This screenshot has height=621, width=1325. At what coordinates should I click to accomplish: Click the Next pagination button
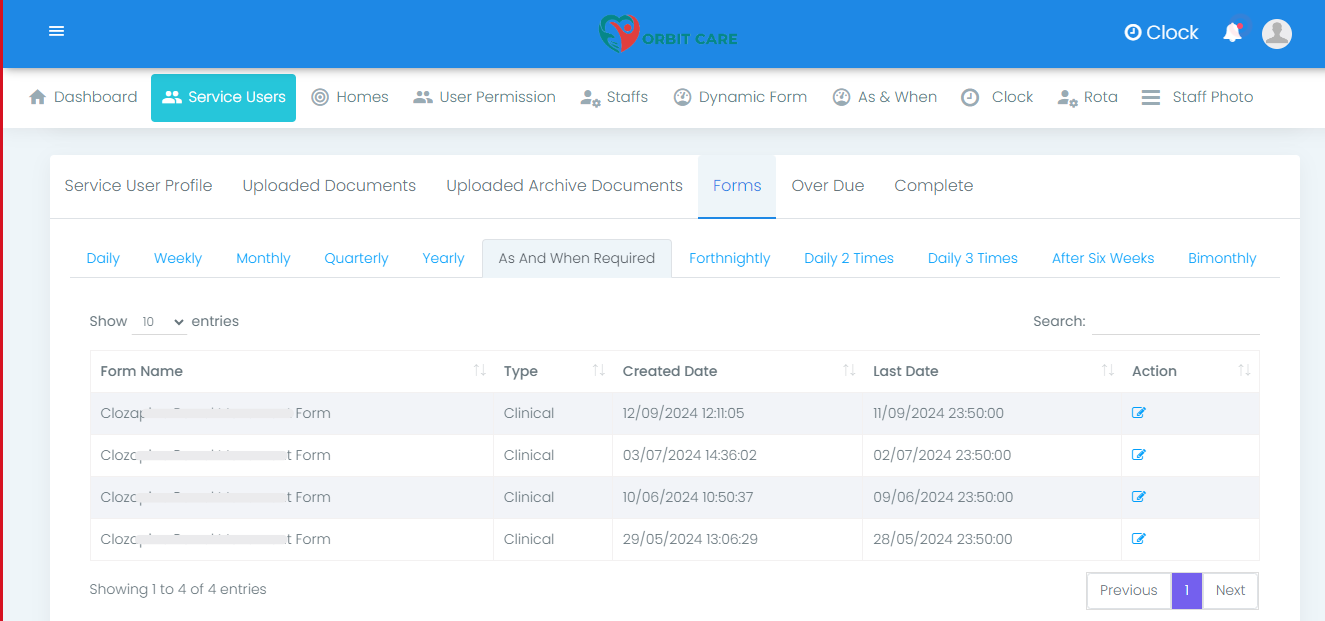point(1230,590)
